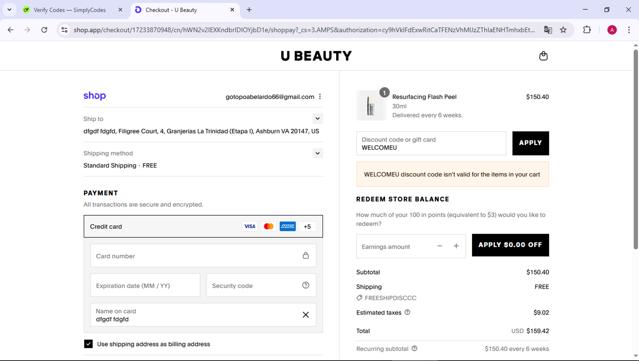Viewport: 639px width, 361px height.
Task: Expand the Shipping method dropdown
Action: [317, 153]
